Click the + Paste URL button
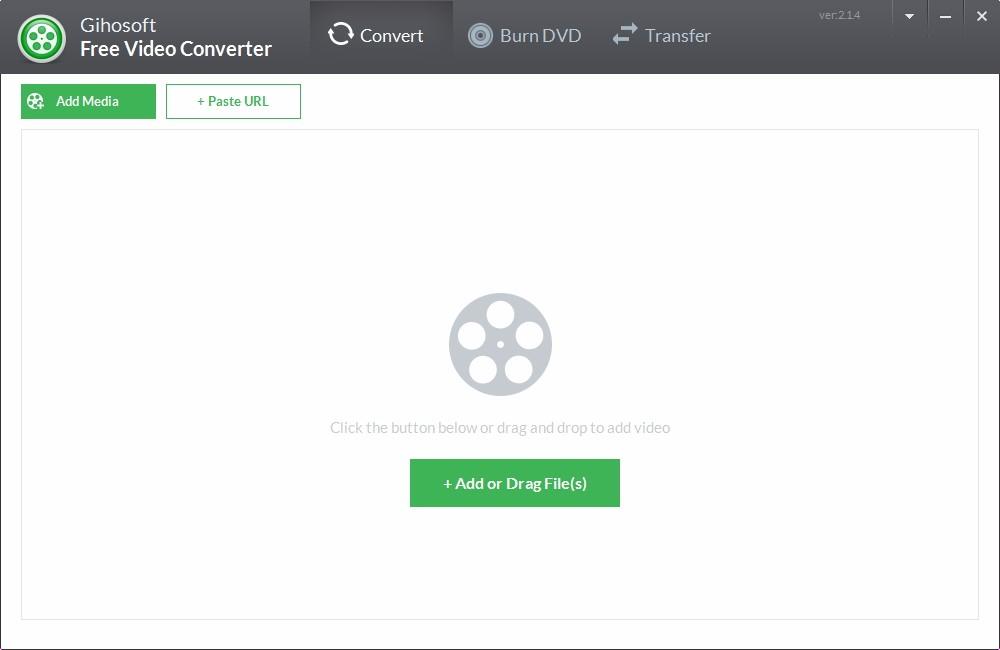 click(x=233, y=101)
